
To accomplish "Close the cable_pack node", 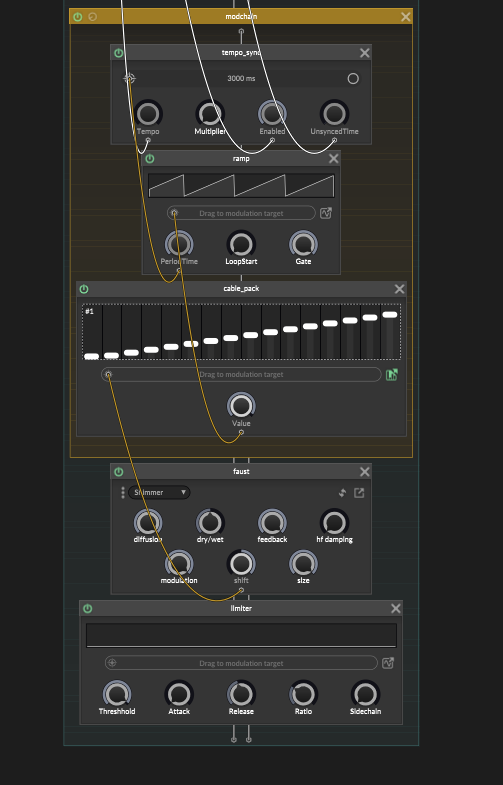I will pos(399,289).
